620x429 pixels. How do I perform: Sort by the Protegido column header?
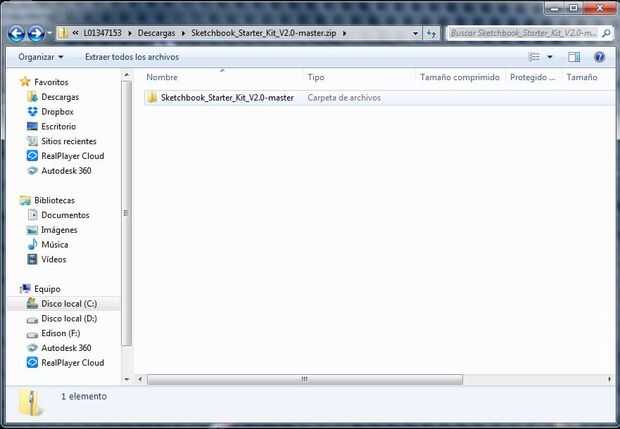[533, 77]
